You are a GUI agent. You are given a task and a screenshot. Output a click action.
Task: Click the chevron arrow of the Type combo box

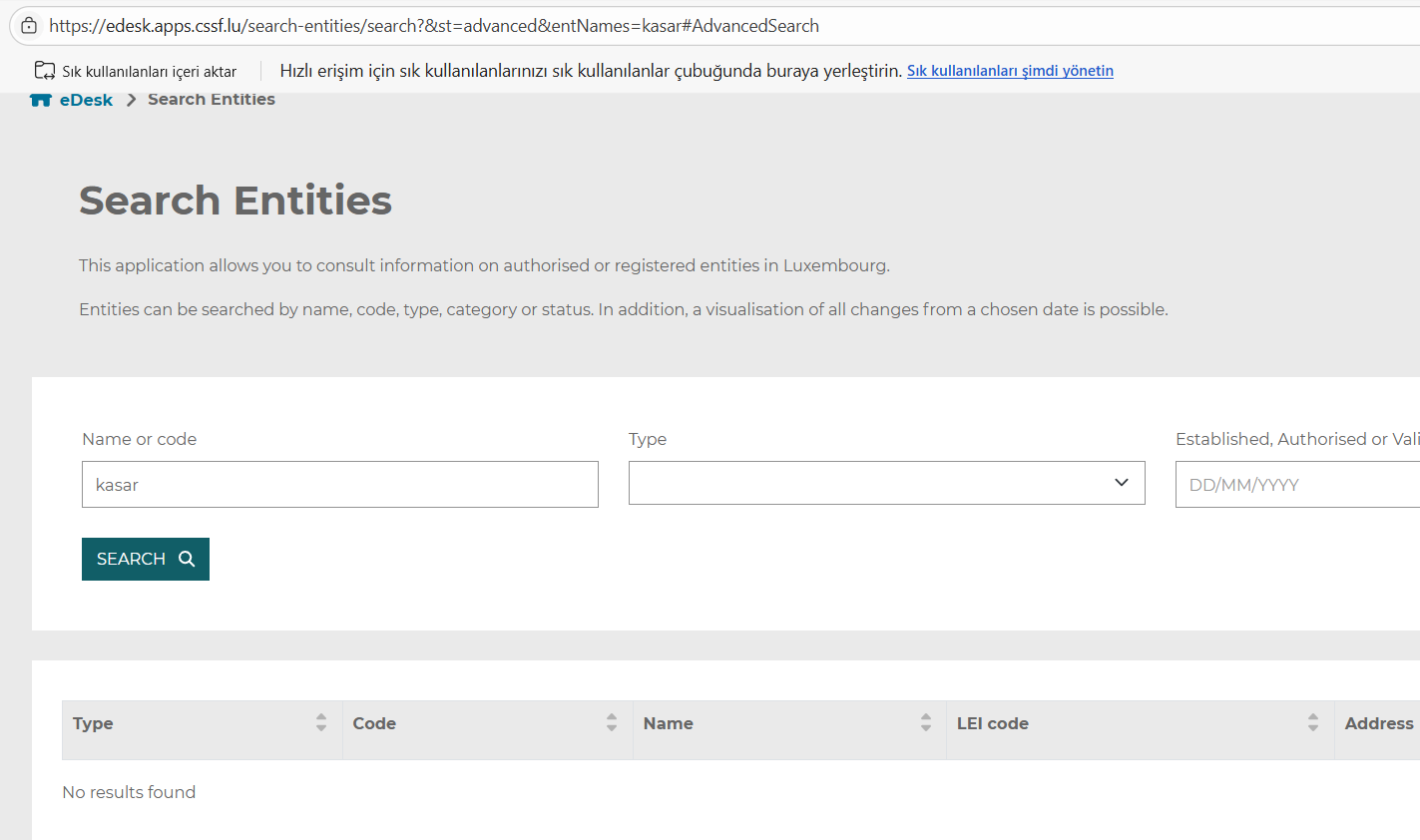click(x=1122, y=483)
